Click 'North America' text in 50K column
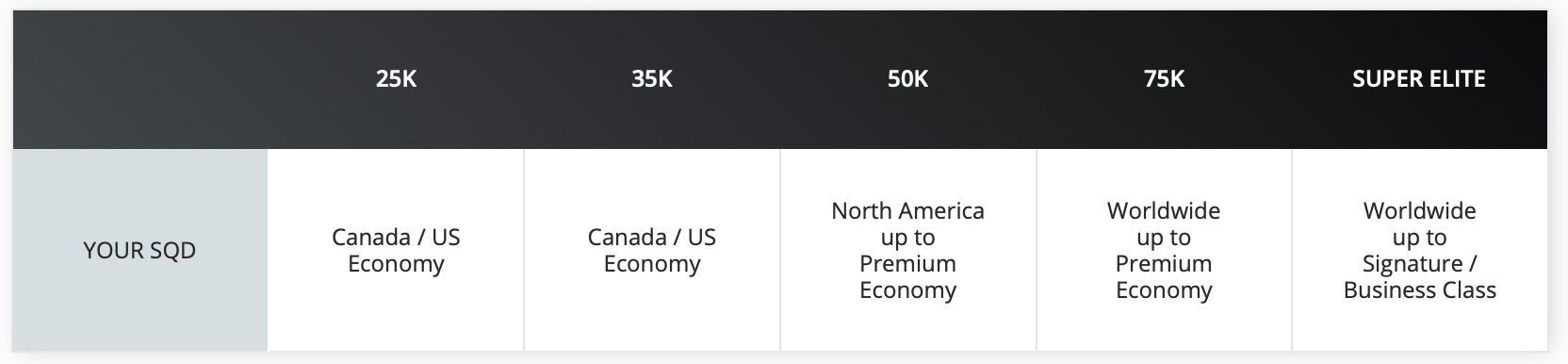The image size is (1568, 364). click(x=907, y=210)
